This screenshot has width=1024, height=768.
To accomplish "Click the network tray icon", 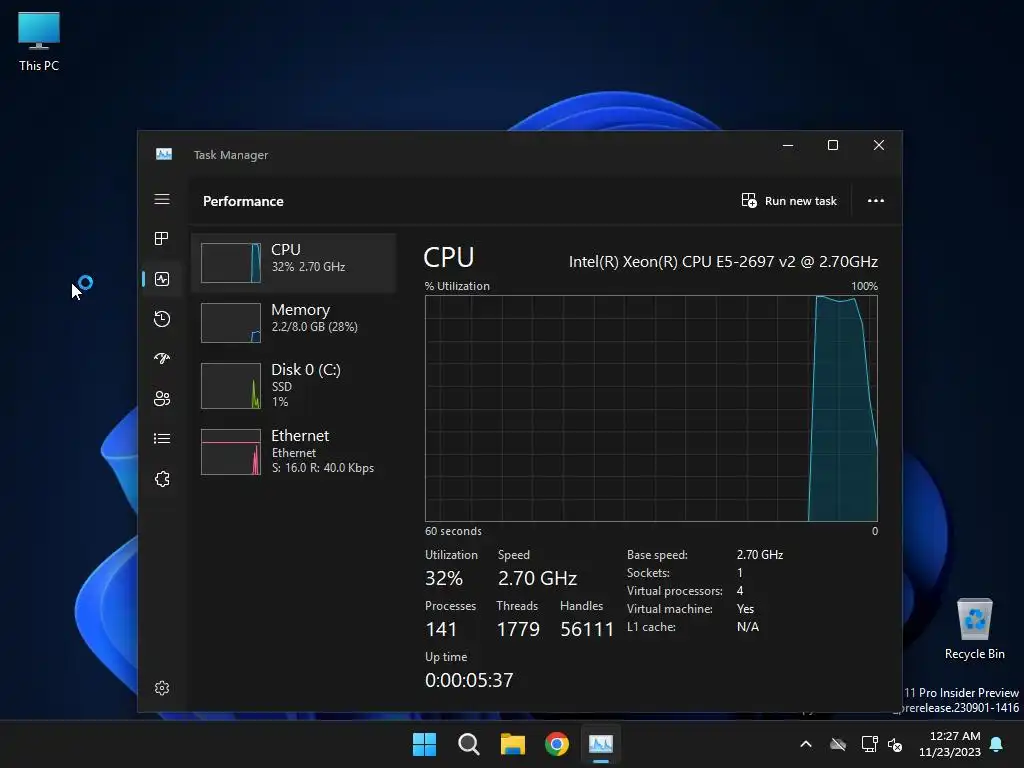I will click(x=869, y=744).
